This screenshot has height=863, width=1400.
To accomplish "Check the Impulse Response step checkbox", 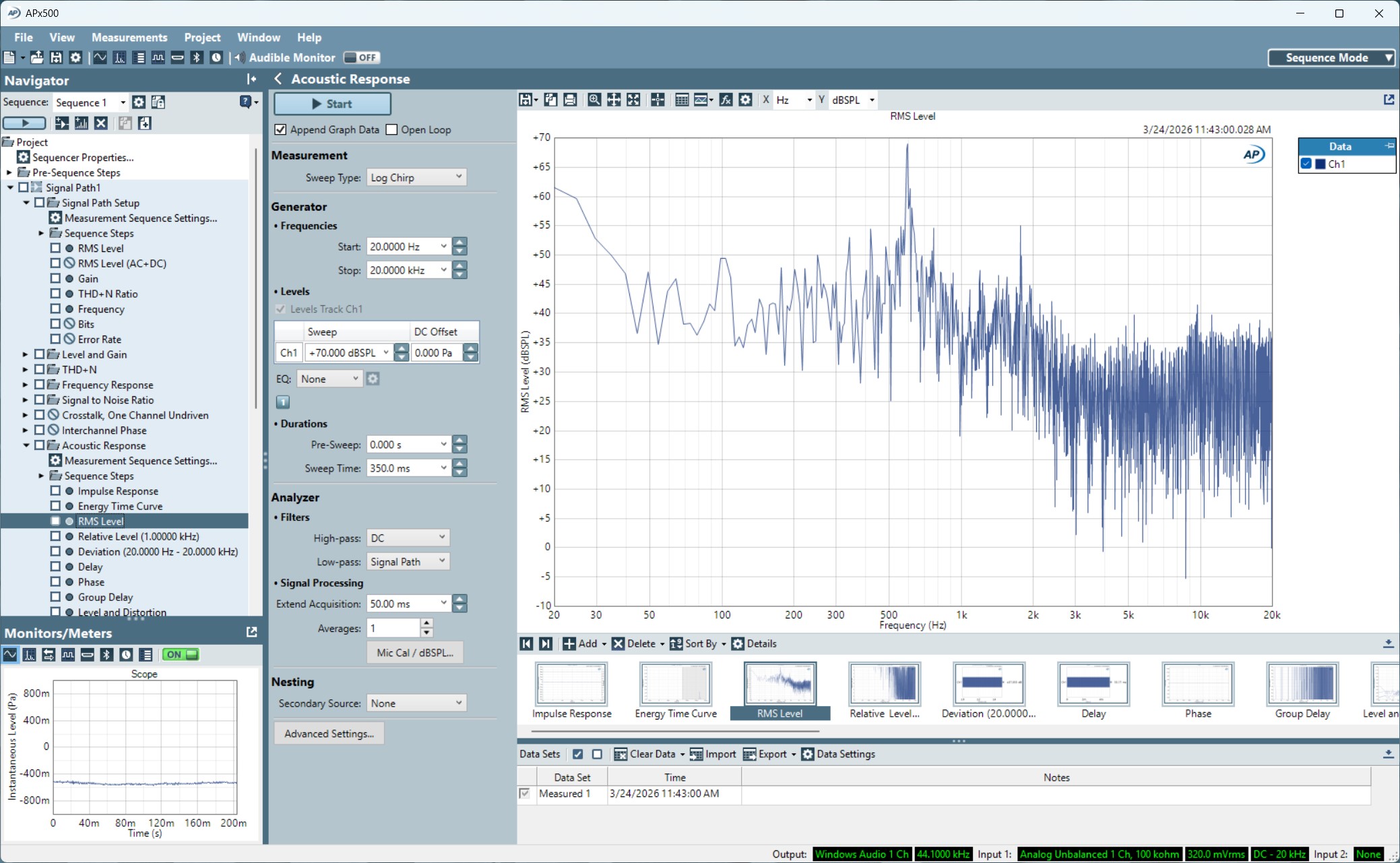I will pos(55,491).
